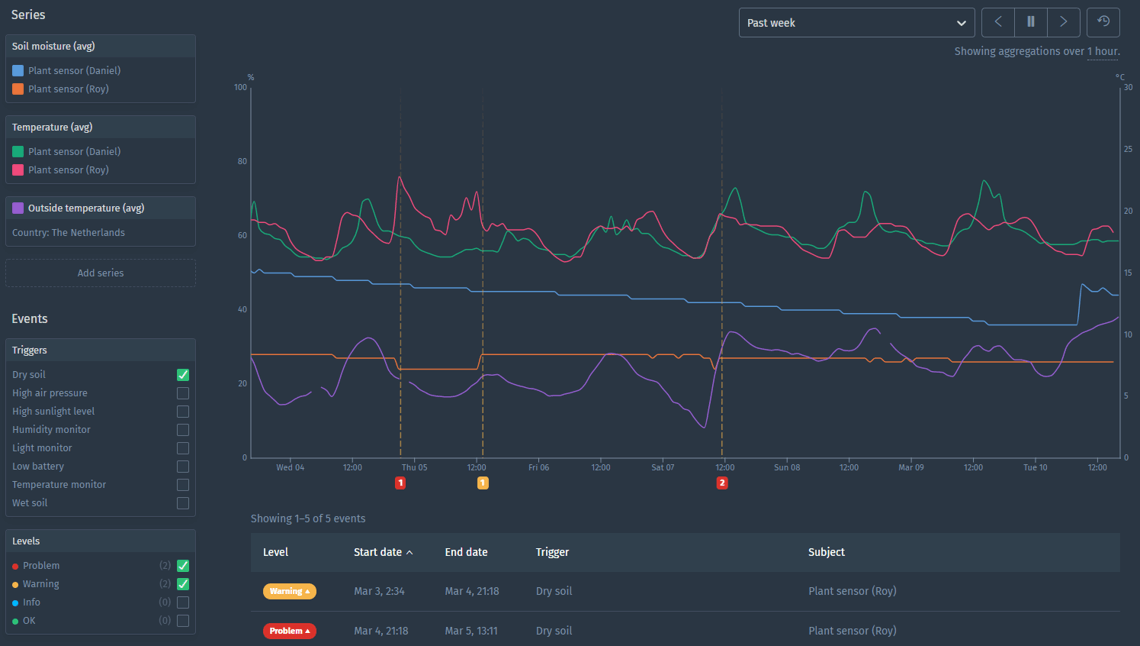This screenshot has height=646, width=1140.
Task: Click the Warning level badge in table
Action: tap(289, 591)
